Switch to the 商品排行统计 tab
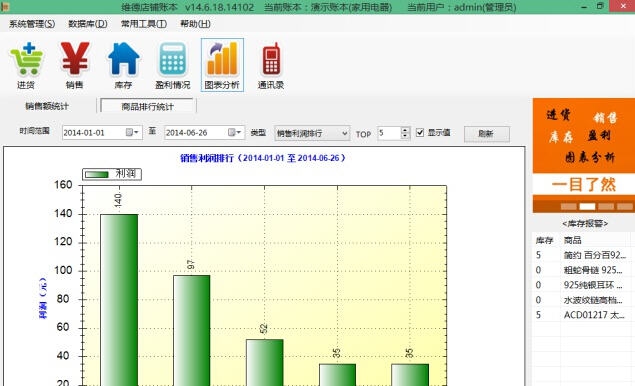 (x=147, y=107)
